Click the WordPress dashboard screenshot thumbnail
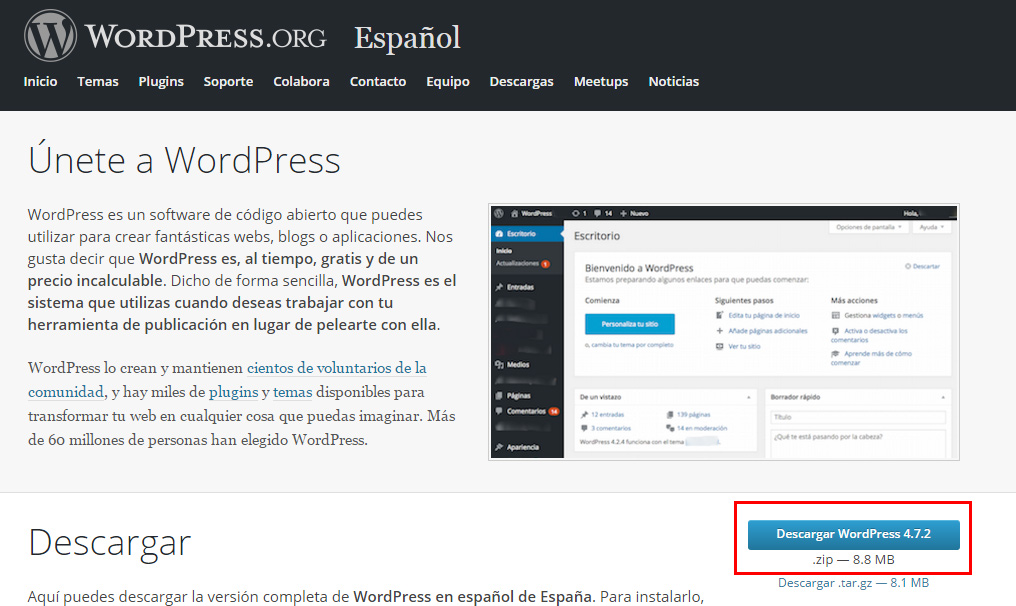Image resolution: width=1016 pixels, height=606 pixels. click(724, 332)
